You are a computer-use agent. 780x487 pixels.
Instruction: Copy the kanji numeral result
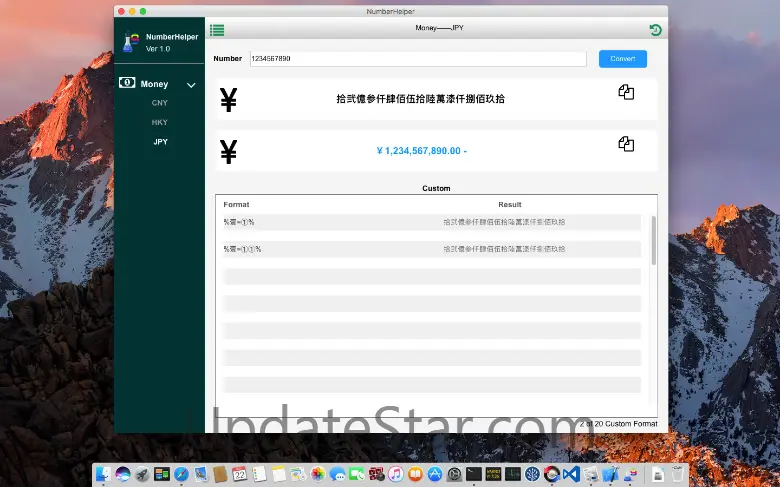626,92
